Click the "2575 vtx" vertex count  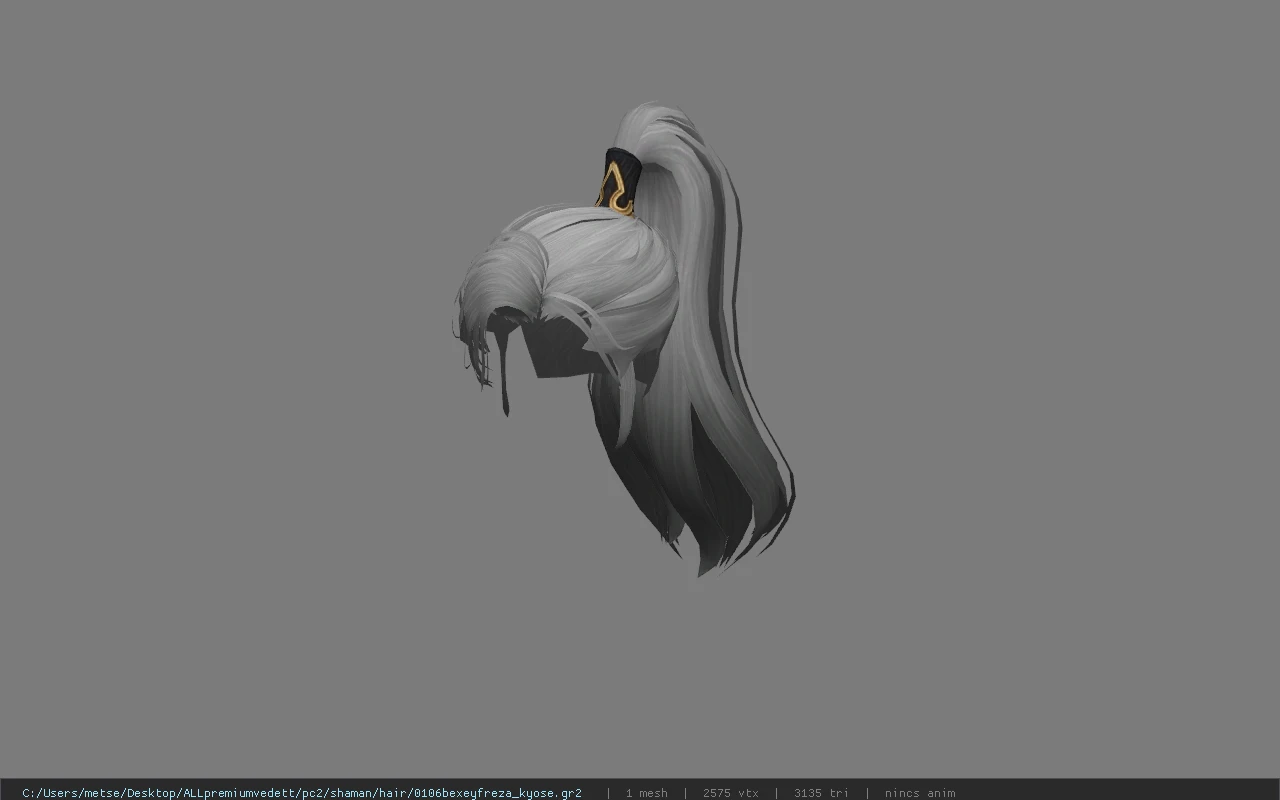pos(730,793)
